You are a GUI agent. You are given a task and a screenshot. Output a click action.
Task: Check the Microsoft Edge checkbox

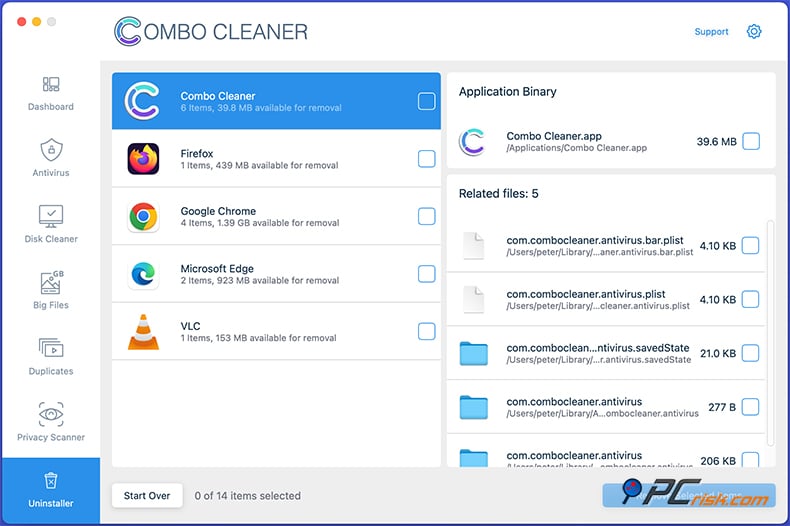pos(426,274)
